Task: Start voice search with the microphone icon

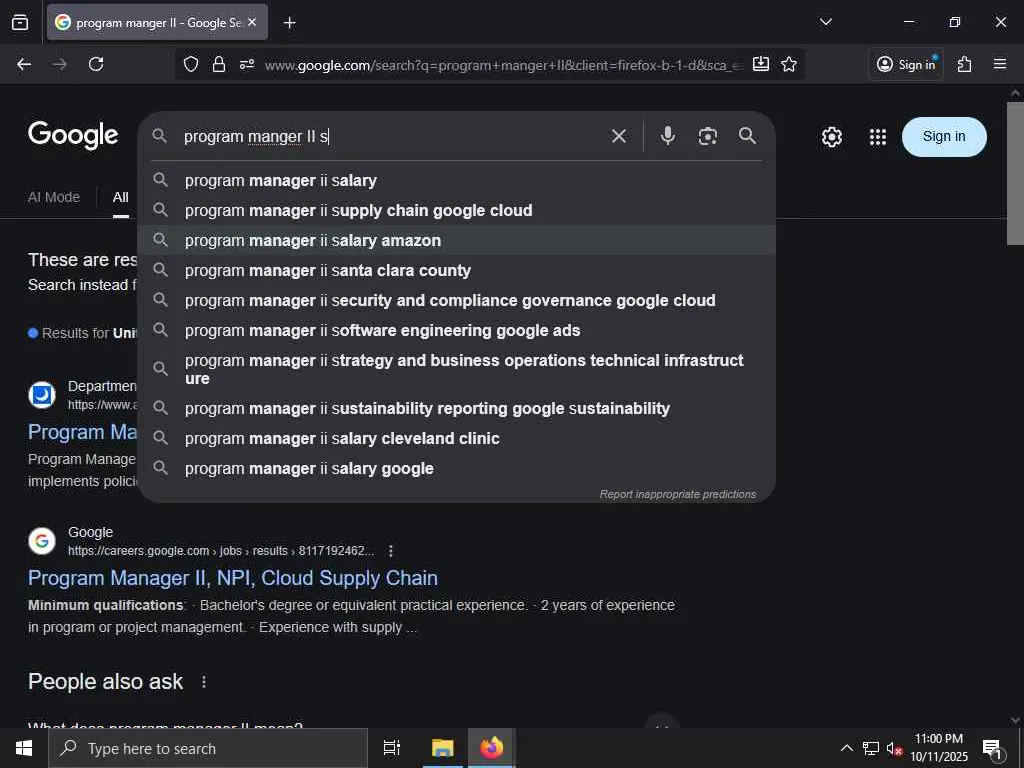Action: [x=667, y=136]
